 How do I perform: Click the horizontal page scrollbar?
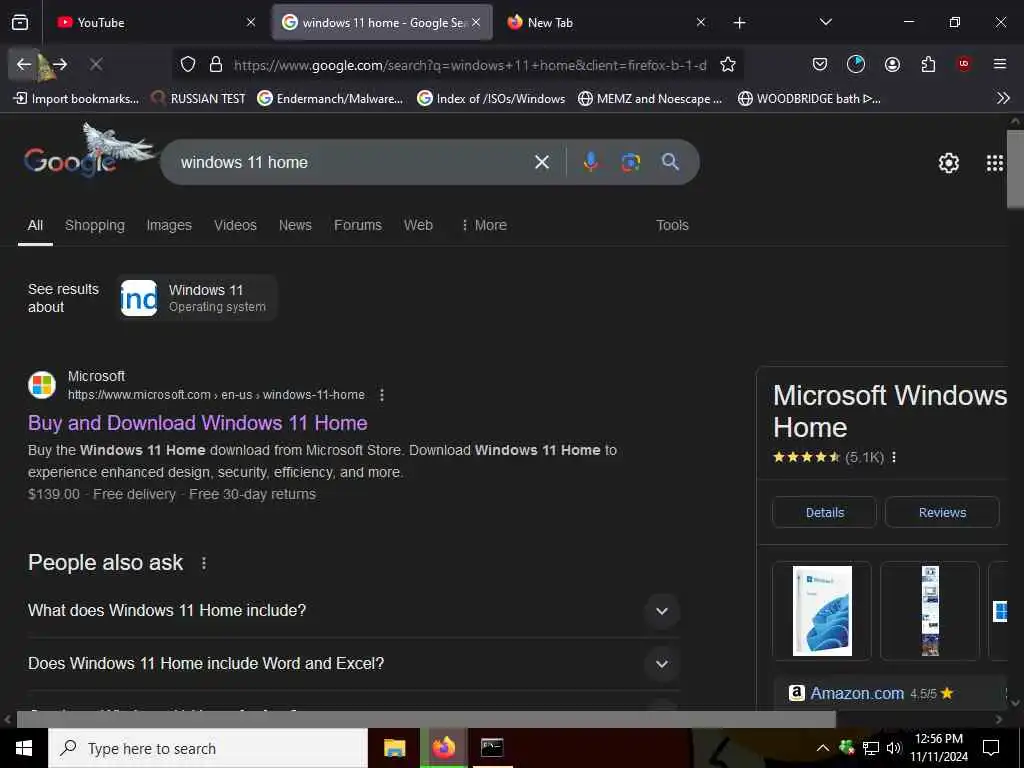[426, 720]
